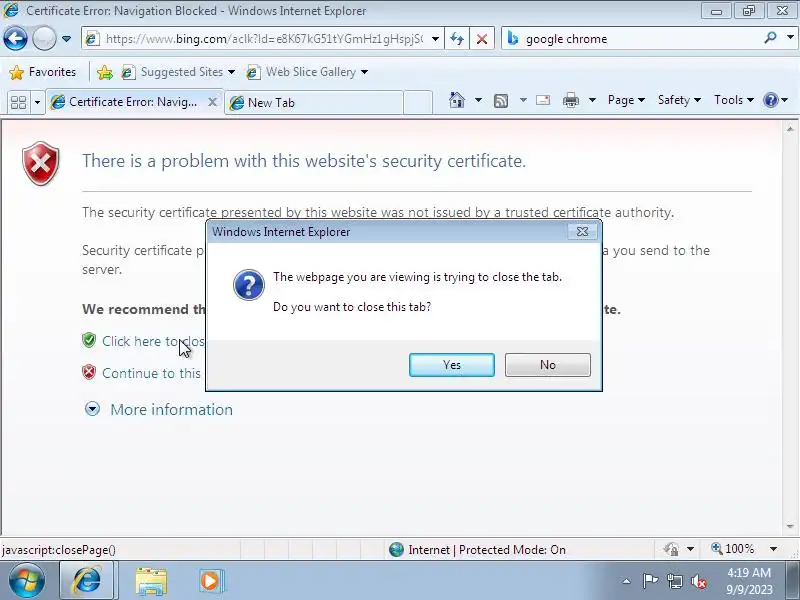Click 'Click here to close' link
The height and width of the screenshot is (600, 800).
[x=153, y=341]
